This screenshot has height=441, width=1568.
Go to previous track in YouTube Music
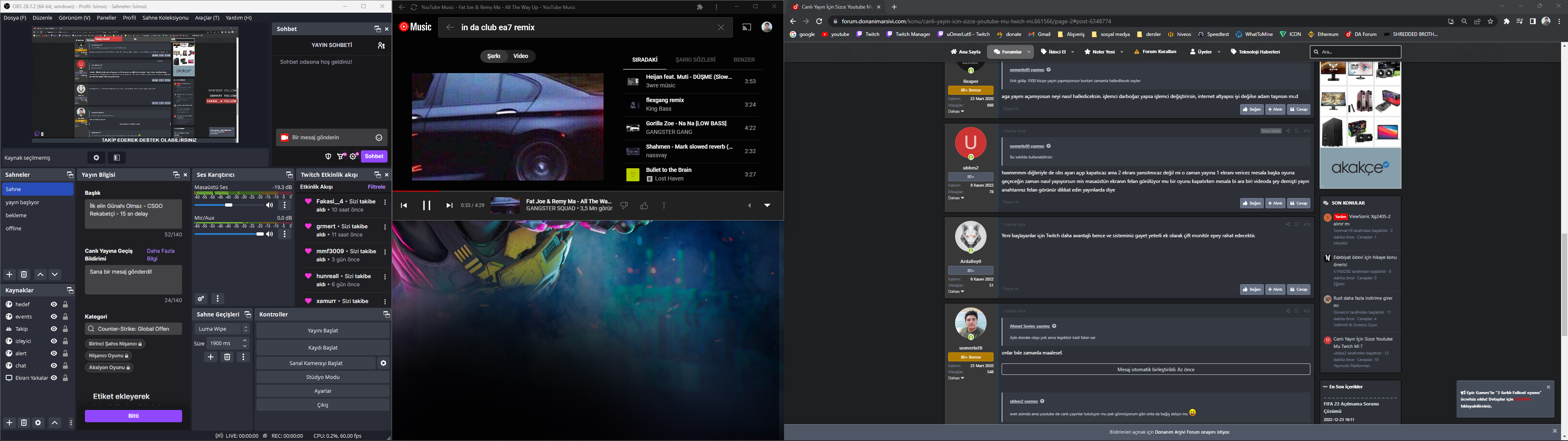click(403, 205)
